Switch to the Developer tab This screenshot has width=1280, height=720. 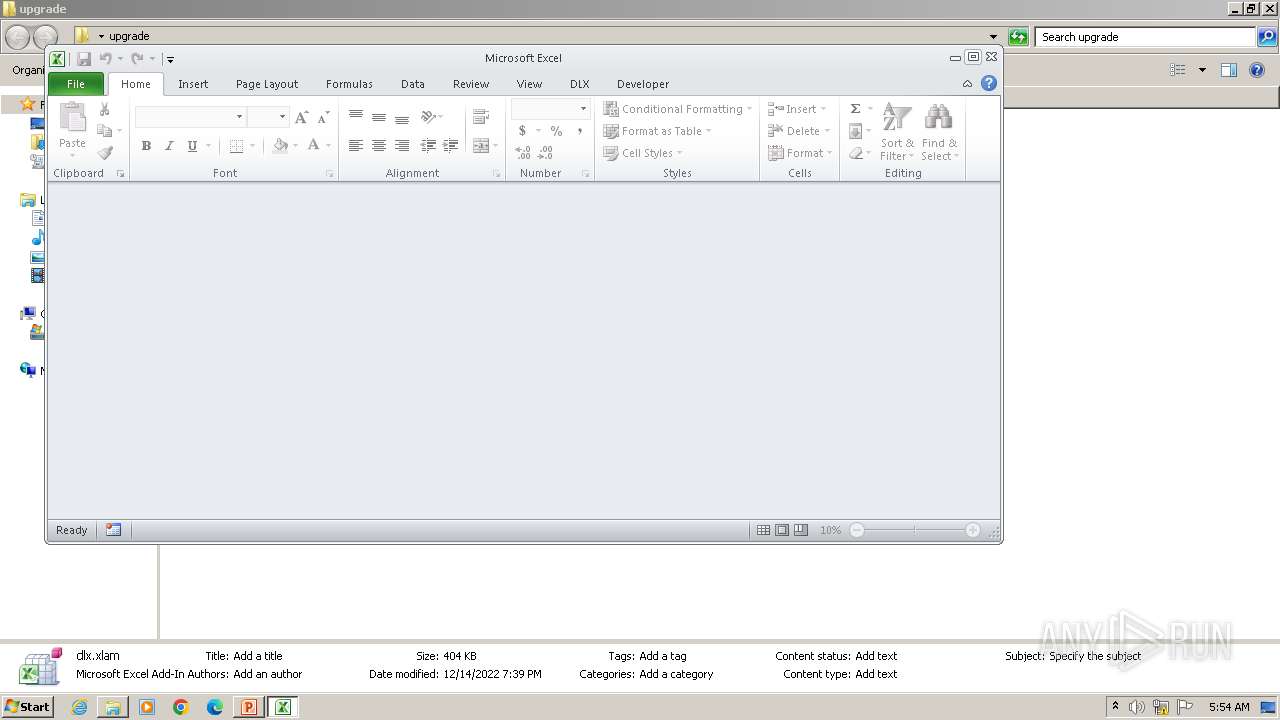coord(643,84)
